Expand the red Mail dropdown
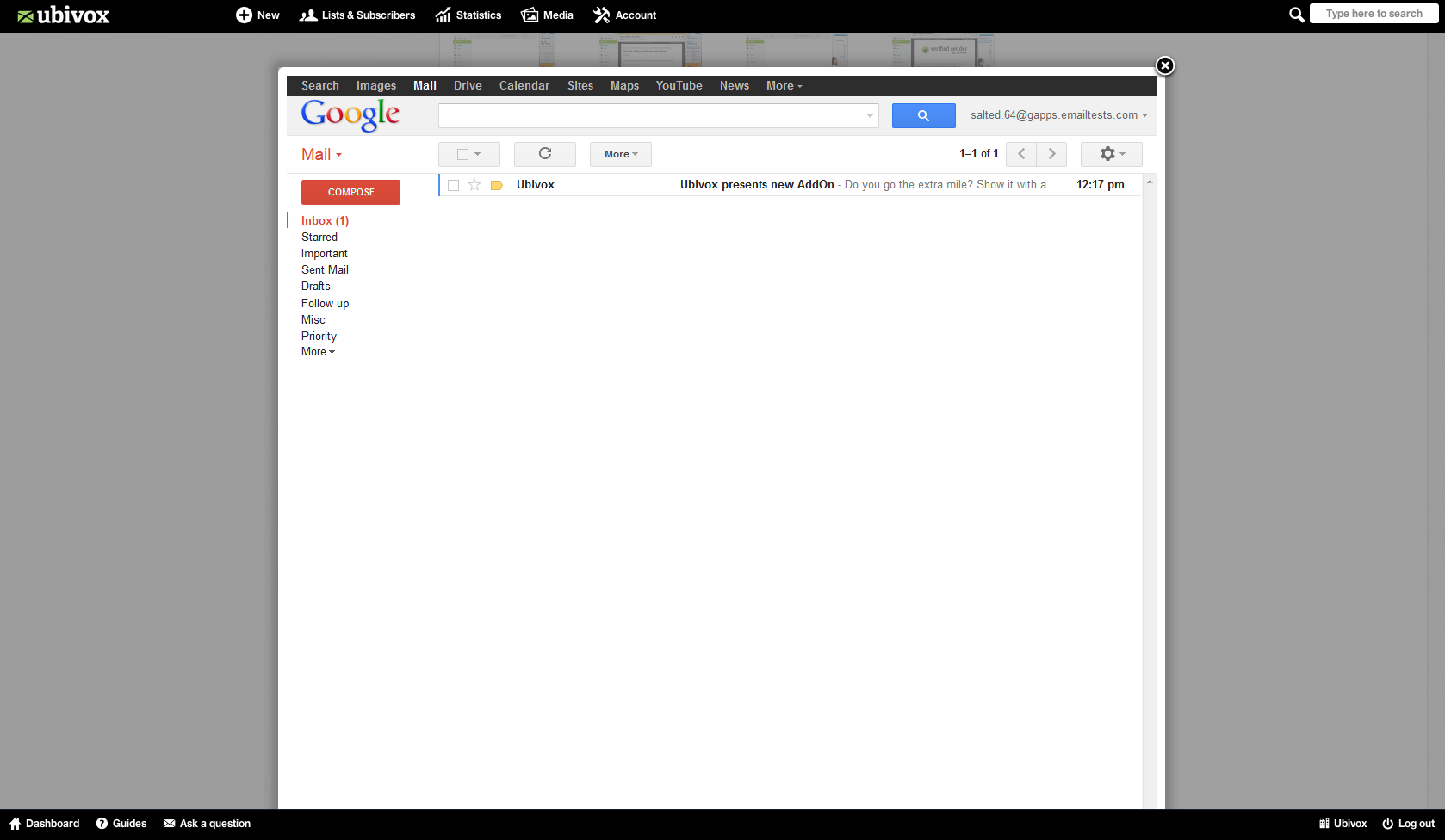 tap(321, 155)
